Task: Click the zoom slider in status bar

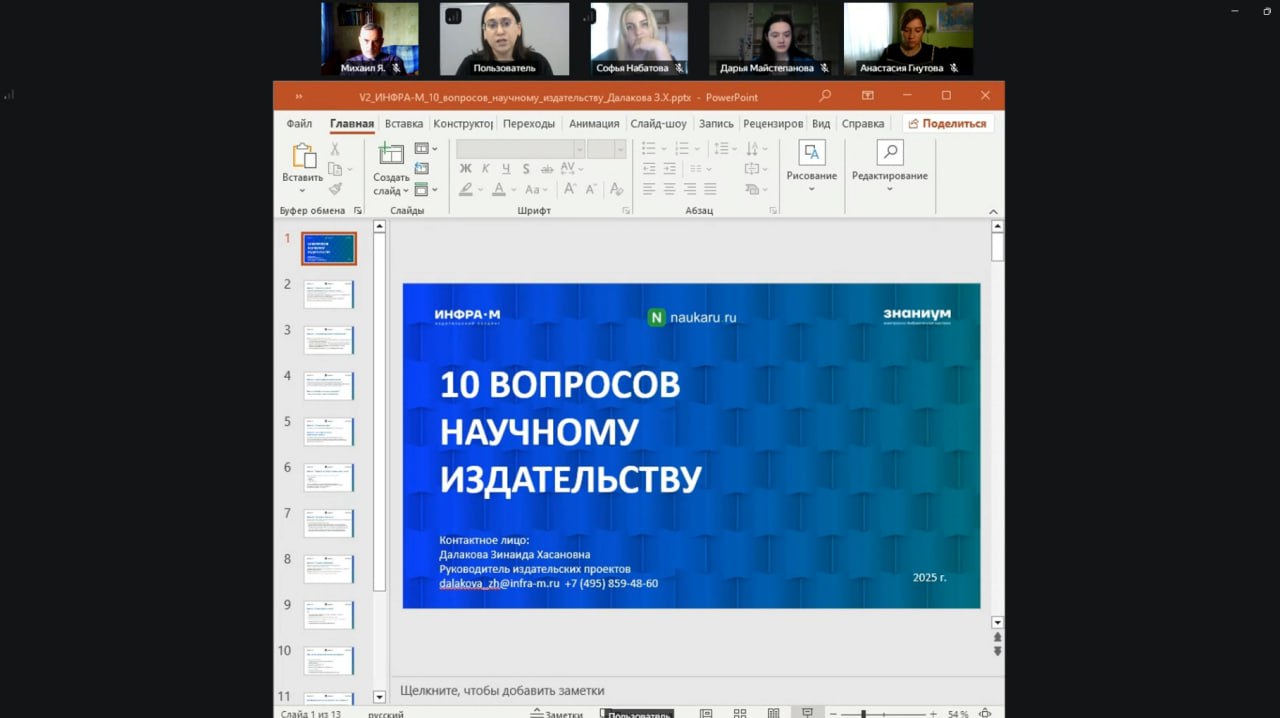Action: click(x=885, y=714)
